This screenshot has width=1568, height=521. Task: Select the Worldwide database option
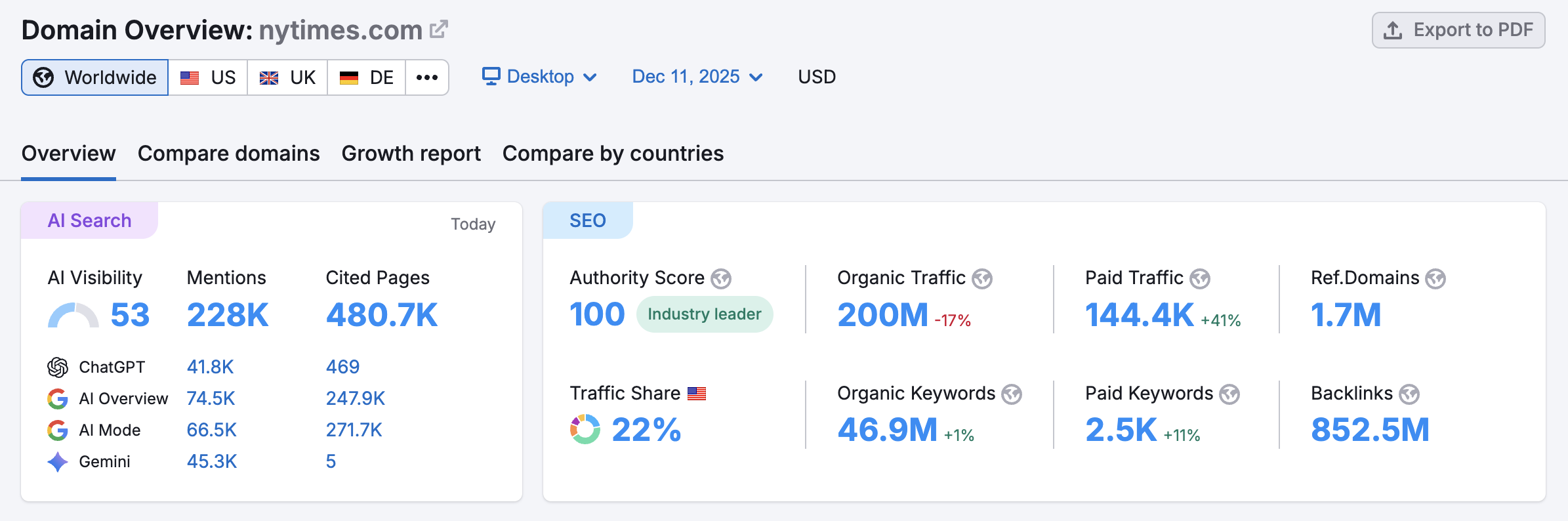tap(95, 77)
